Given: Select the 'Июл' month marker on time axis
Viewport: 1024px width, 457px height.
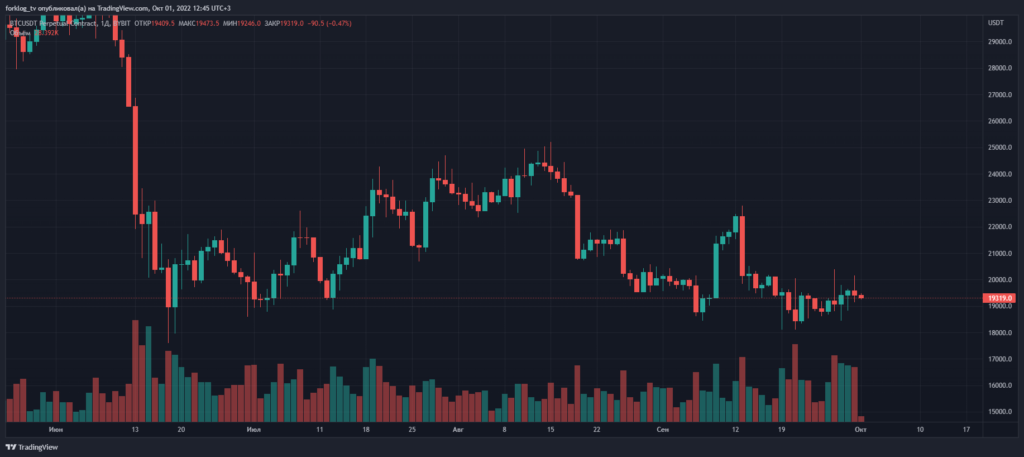Looking at the screenshot, I should click(254, 429).
